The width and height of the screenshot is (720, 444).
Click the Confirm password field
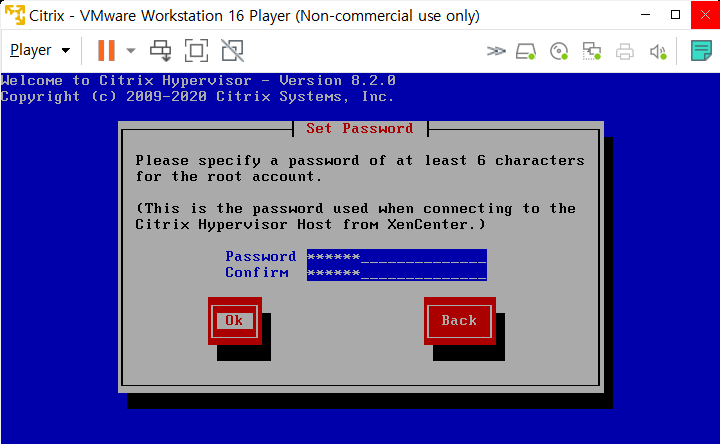tap(397, 273)
